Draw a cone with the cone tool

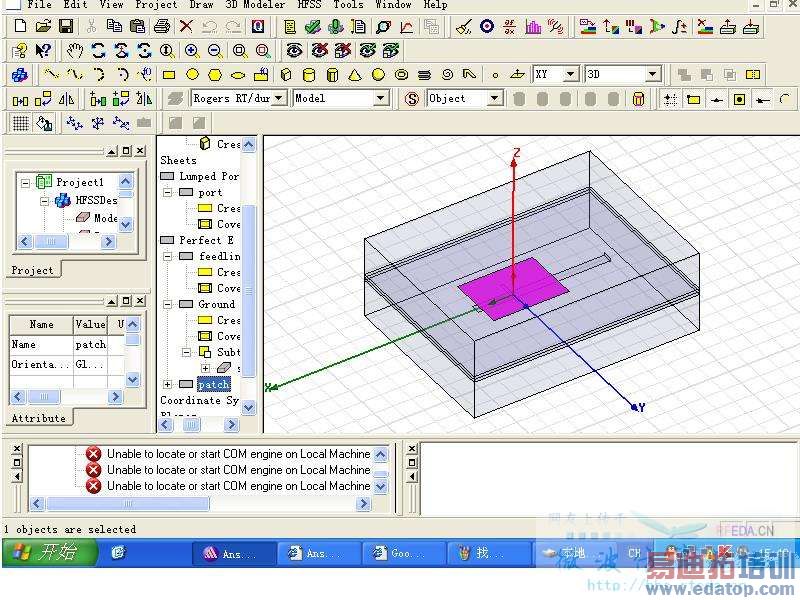355,75
